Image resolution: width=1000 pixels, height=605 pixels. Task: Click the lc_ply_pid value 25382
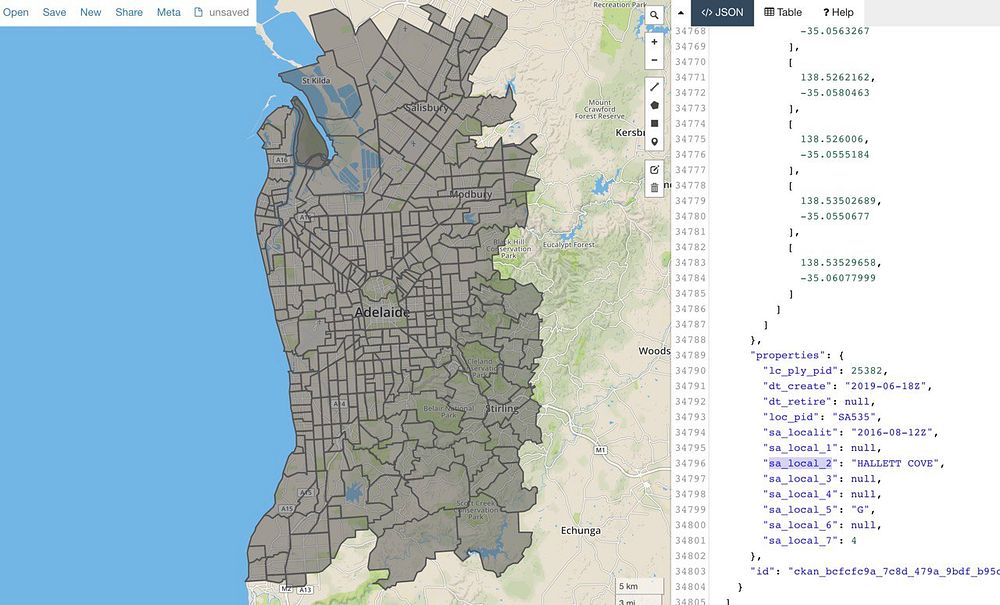point(867,370)
